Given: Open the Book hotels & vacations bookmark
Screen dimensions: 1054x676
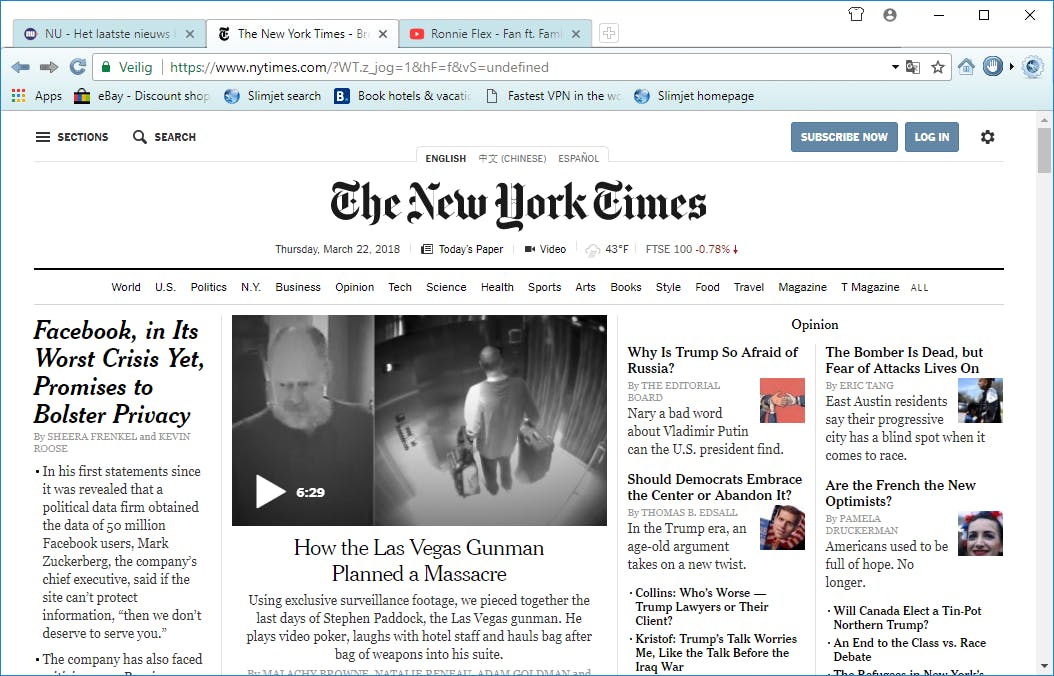Looking at the screenshot, I should tap(403, 96).
